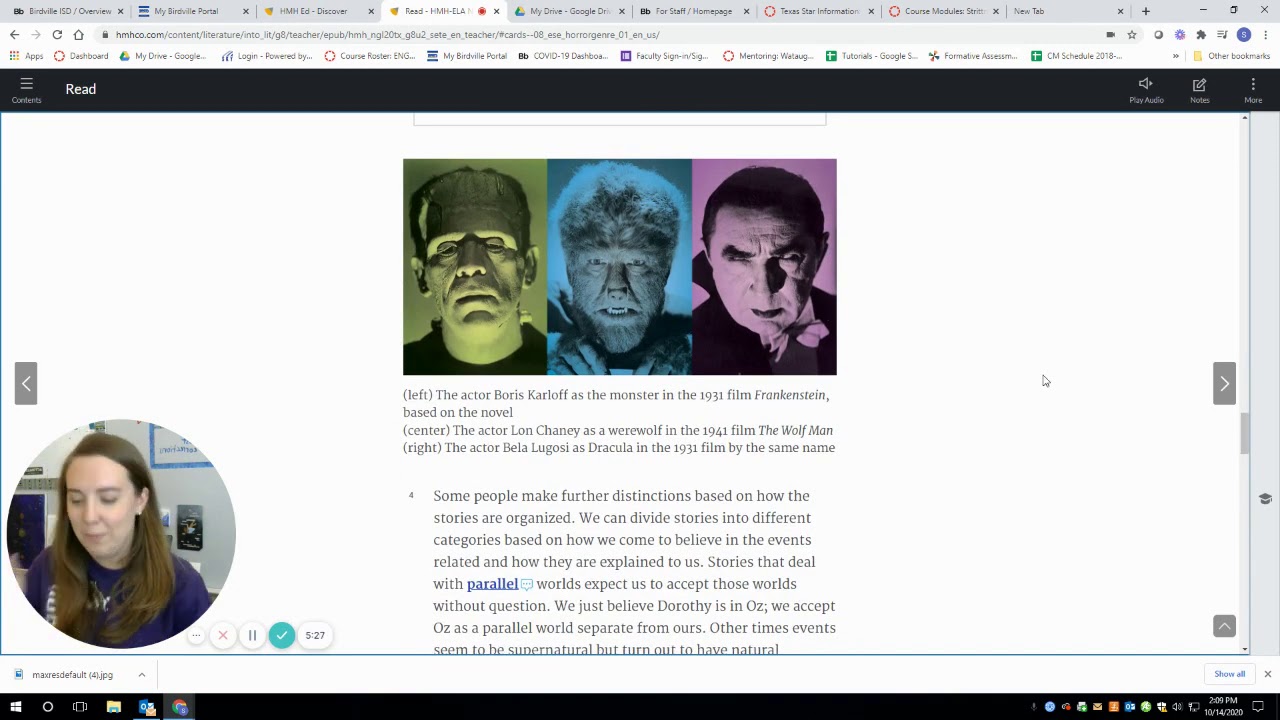Click the speech bubble icon next to parallel
Image resolution: width=1280 pixels, height=720 pixels.
(x=527, y=585)
